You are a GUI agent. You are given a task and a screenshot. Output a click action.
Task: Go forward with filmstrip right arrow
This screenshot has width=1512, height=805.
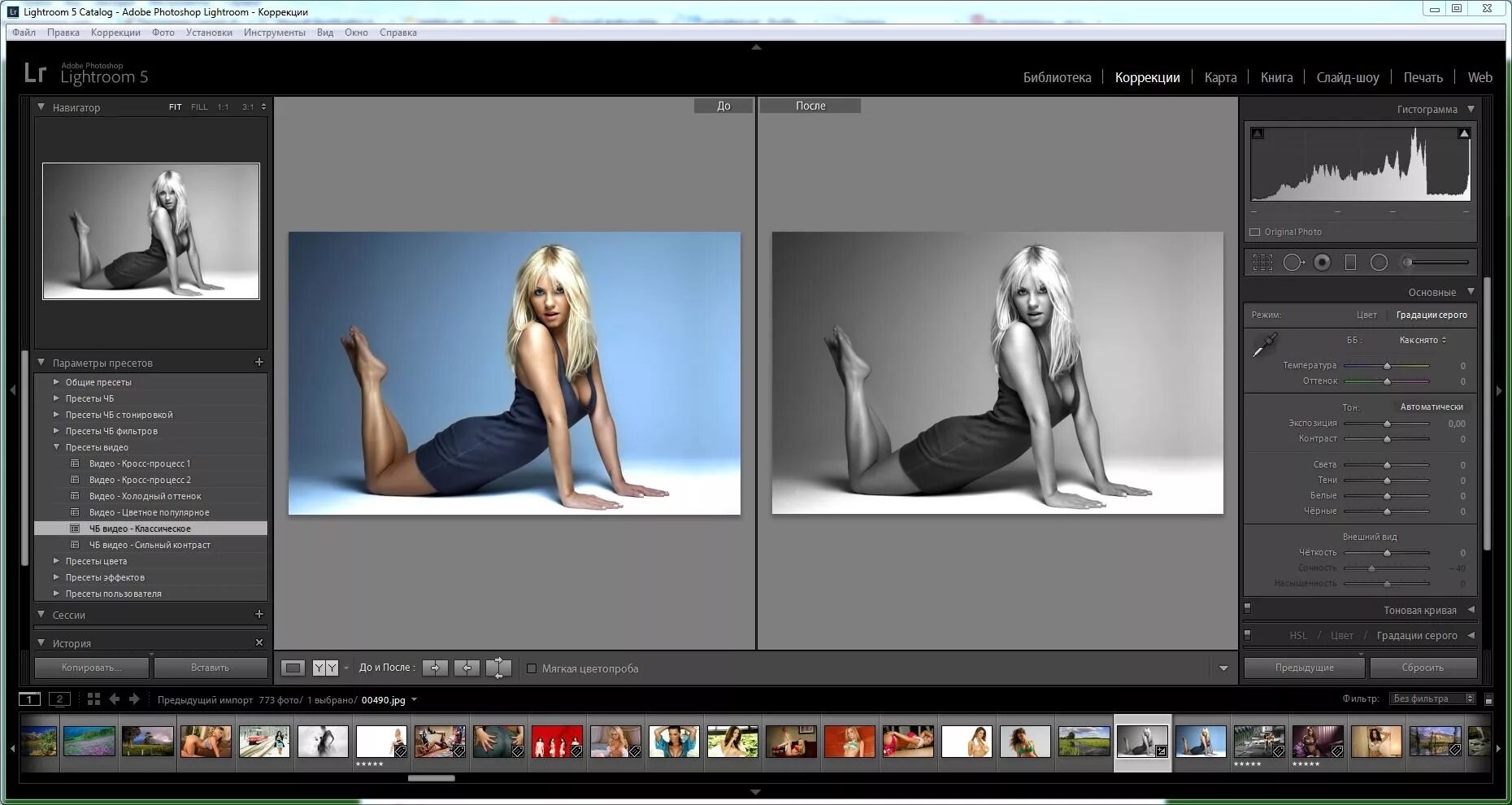134,699
